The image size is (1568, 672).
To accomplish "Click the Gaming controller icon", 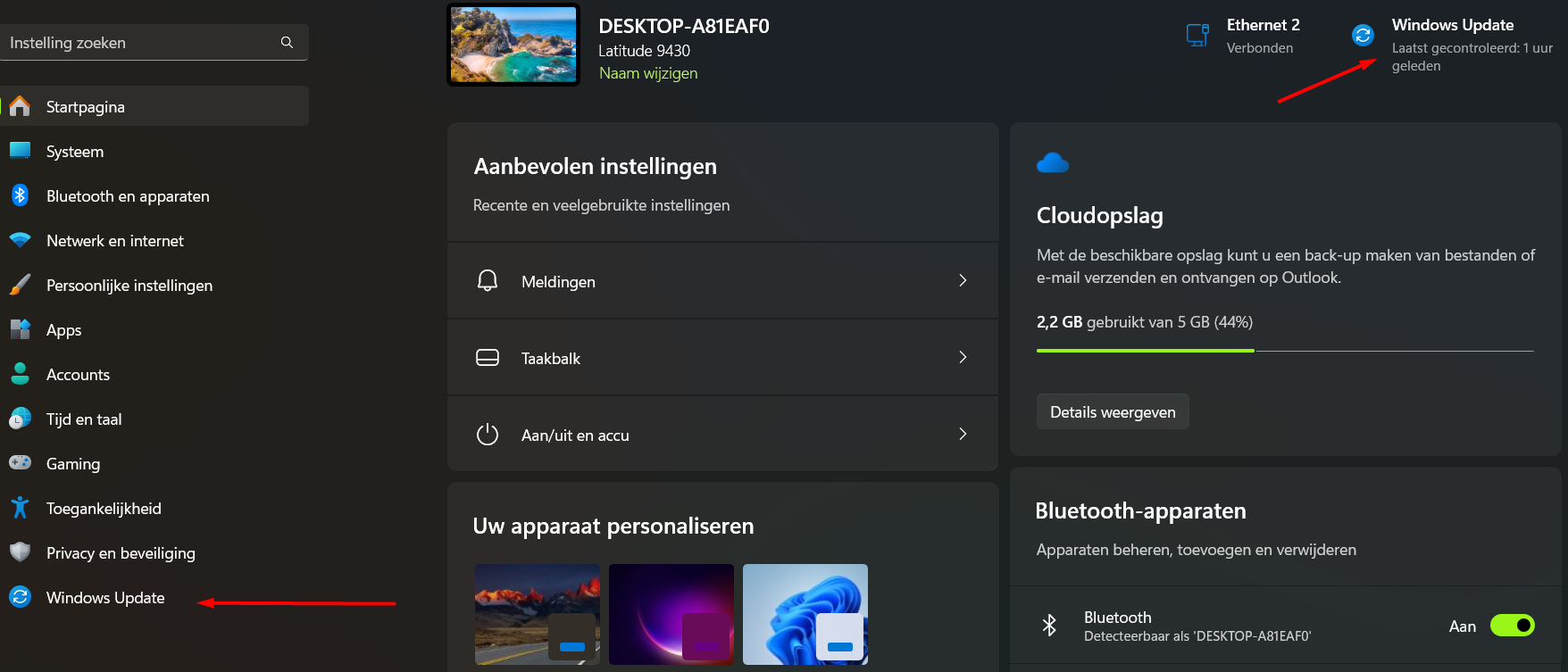I will [20, 463].
